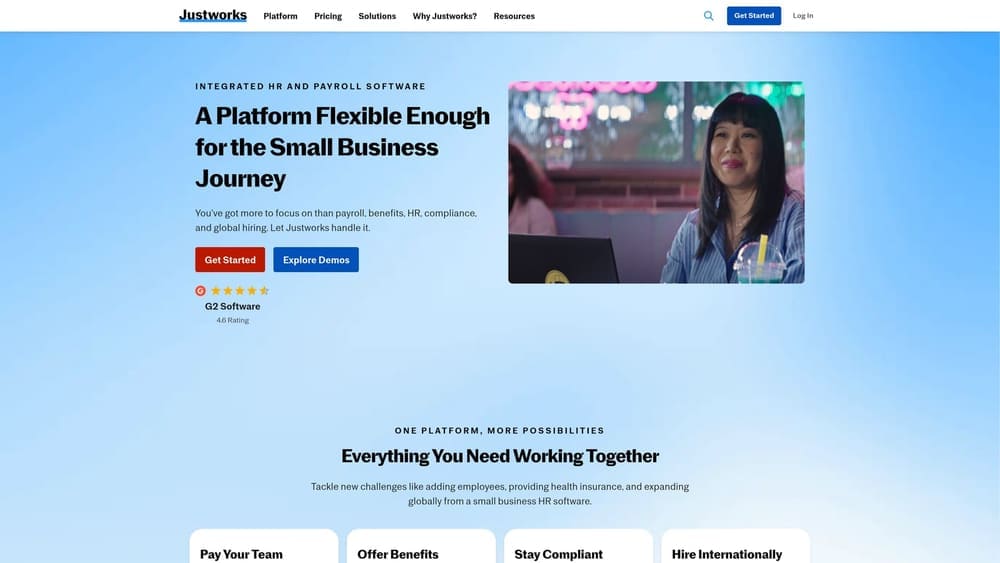The image size is (1000, 563).
Task: Open the Platform menu
Action: point(280,16)
